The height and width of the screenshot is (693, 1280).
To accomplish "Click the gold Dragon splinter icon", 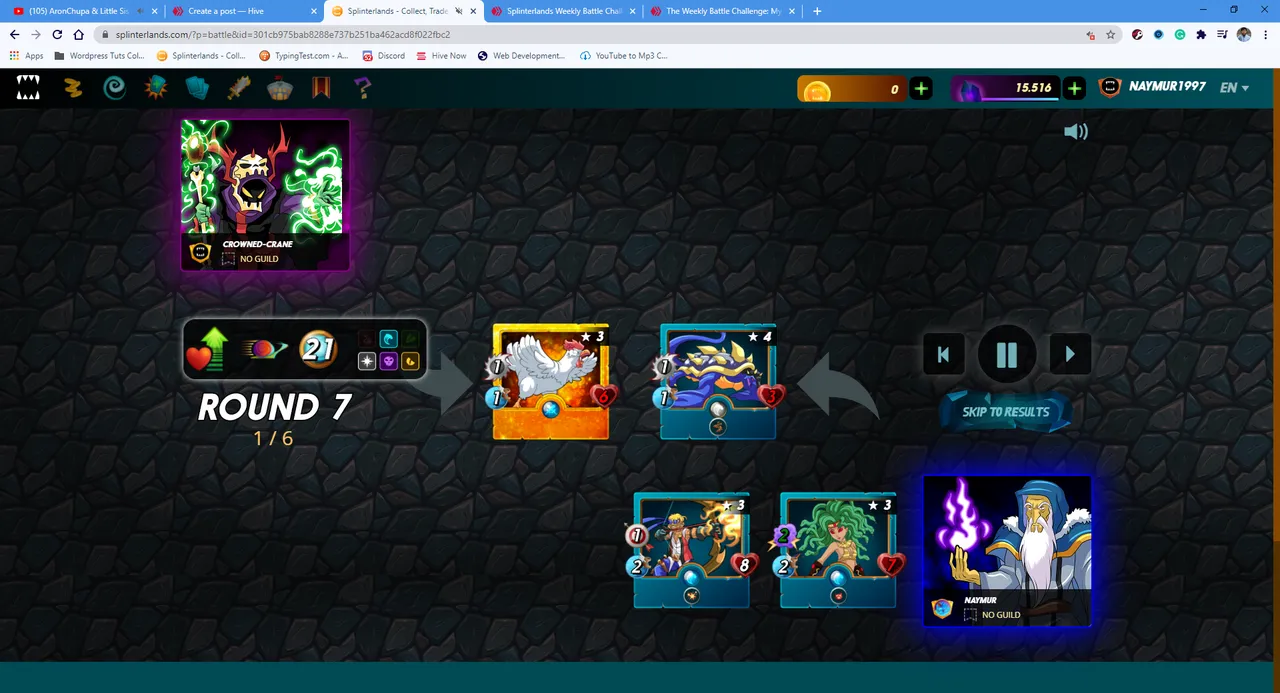I will pyautogui.click(x=410, y=361).
